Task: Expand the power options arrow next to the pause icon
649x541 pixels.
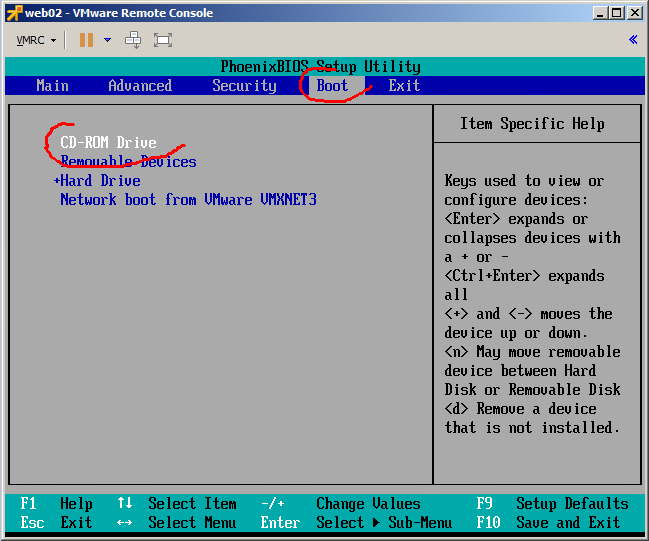Action: pyautogui.click(x=107, y=40)
